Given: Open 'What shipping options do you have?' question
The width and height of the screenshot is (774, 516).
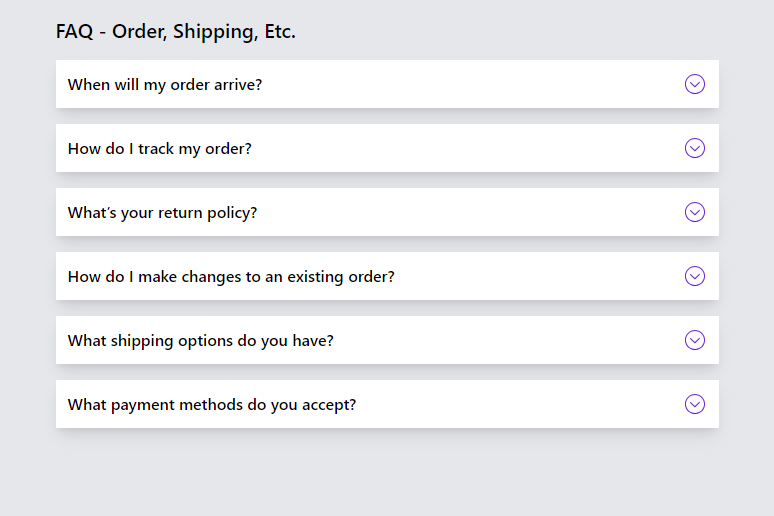Looking at the screenshot, I should [200, 341].
